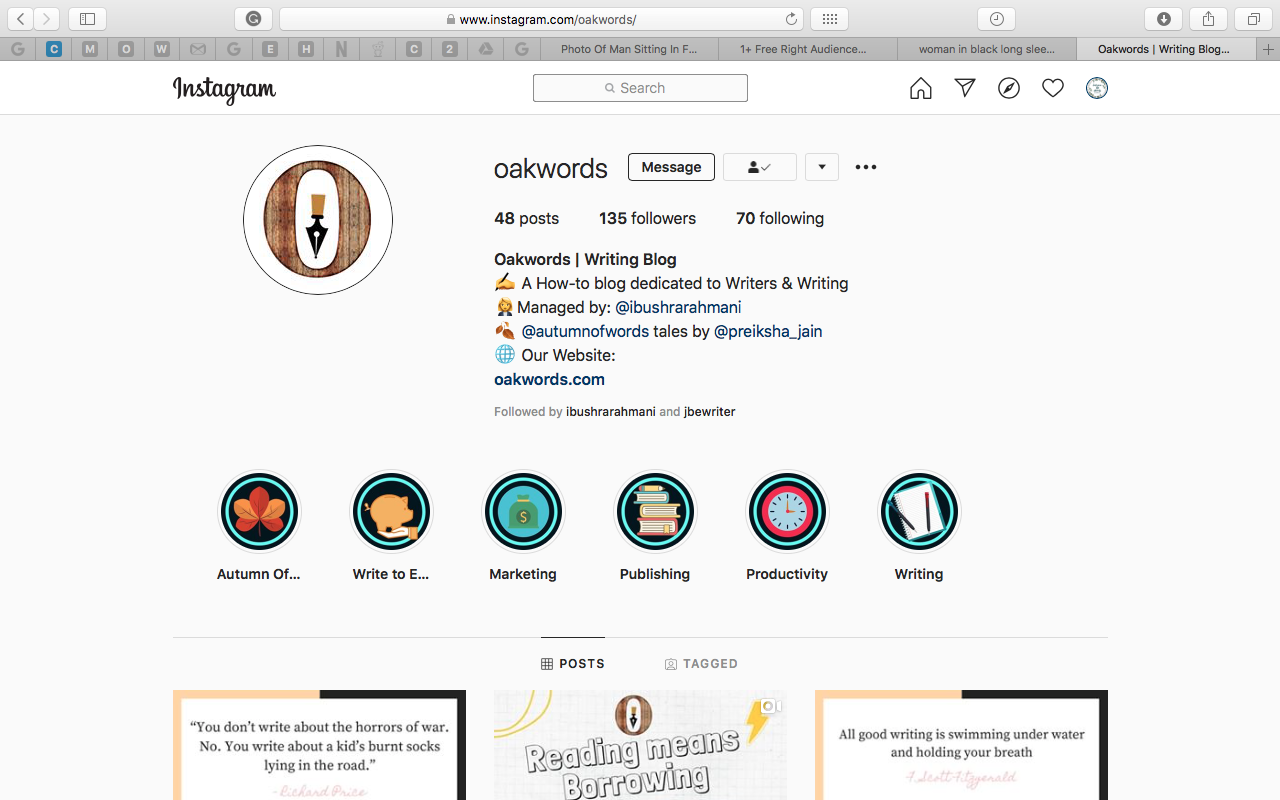Screen dimensions: 1280x800
Task: Open the @autumnofwords mention link
Action: coord(585,331)
